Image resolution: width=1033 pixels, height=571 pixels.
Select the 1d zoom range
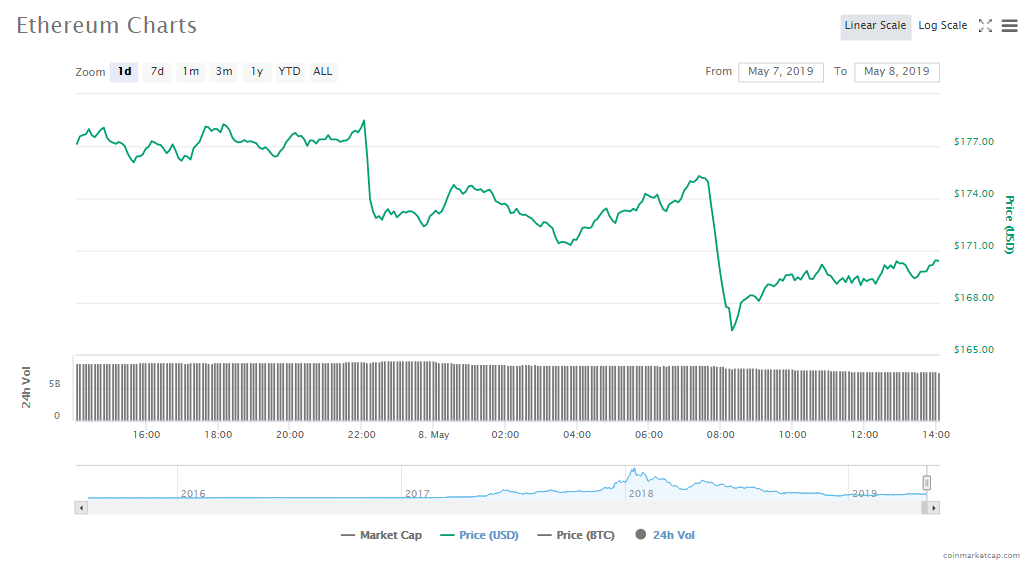pyautogui.click(x=124, y=72)
